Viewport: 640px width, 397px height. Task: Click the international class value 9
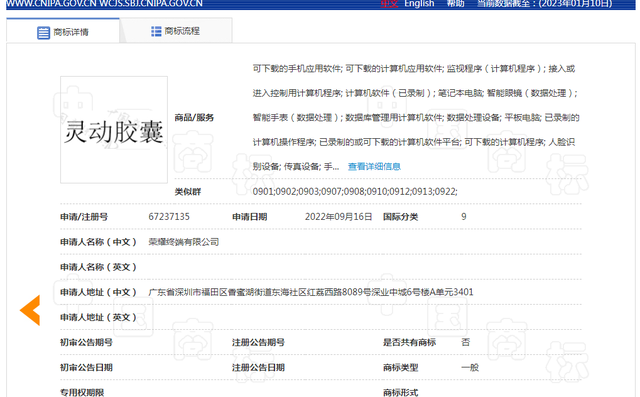click(464, 217)
